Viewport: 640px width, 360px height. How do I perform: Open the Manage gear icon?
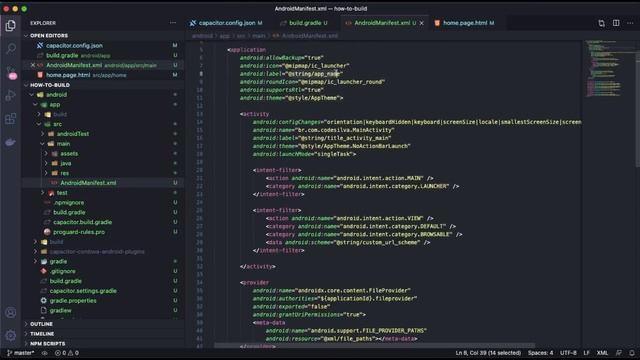(11, 336)
